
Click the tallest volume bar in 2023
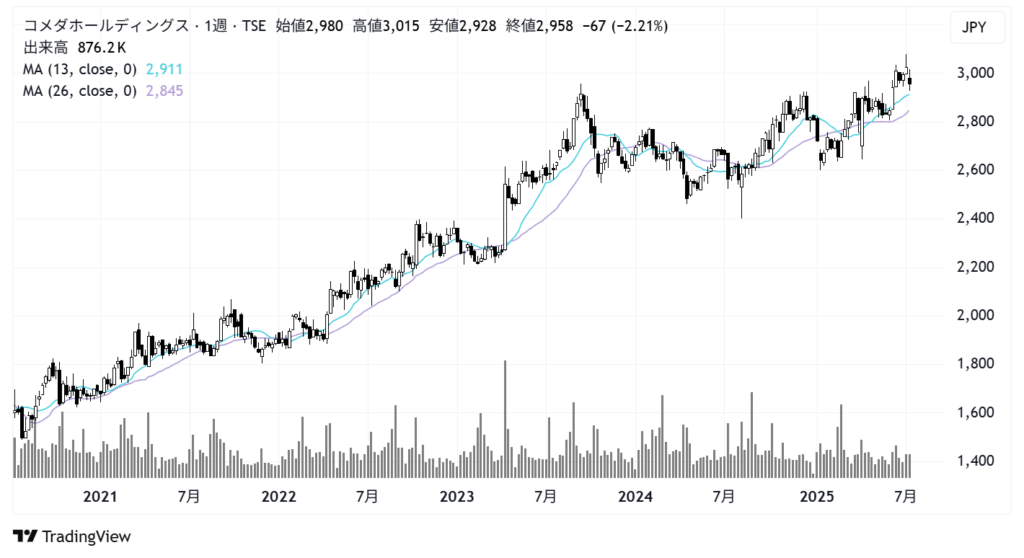[x=505, y=419]
